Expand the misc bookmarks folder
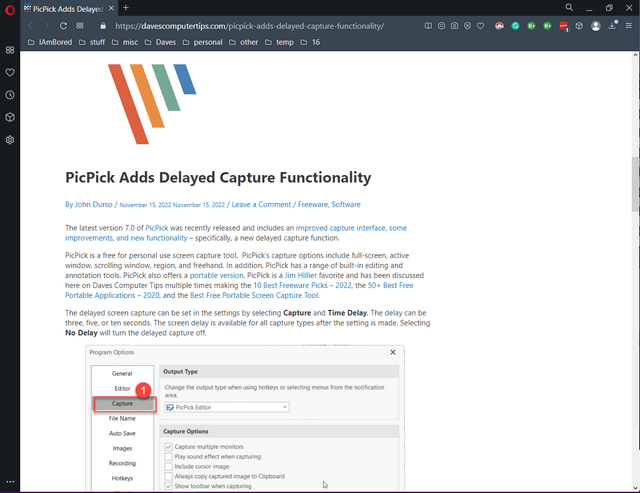 coord(125,42)
